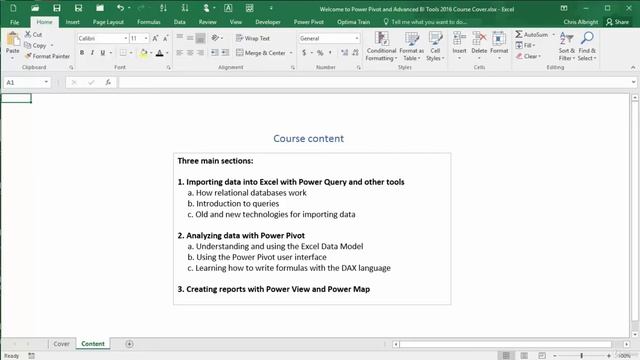Toggle Italic formatting

pos(92,53)
